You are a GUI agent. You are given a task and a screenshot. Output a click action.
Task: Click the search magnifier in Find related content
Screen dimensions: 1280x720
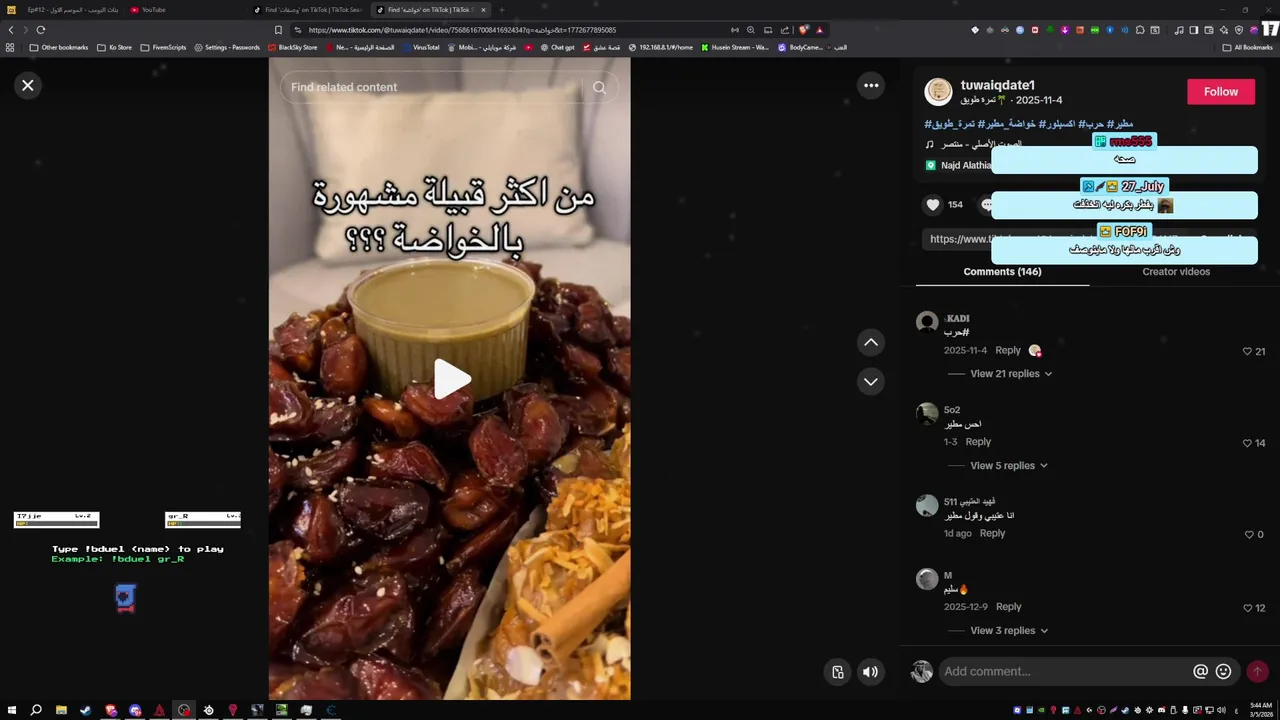point(599,88)
